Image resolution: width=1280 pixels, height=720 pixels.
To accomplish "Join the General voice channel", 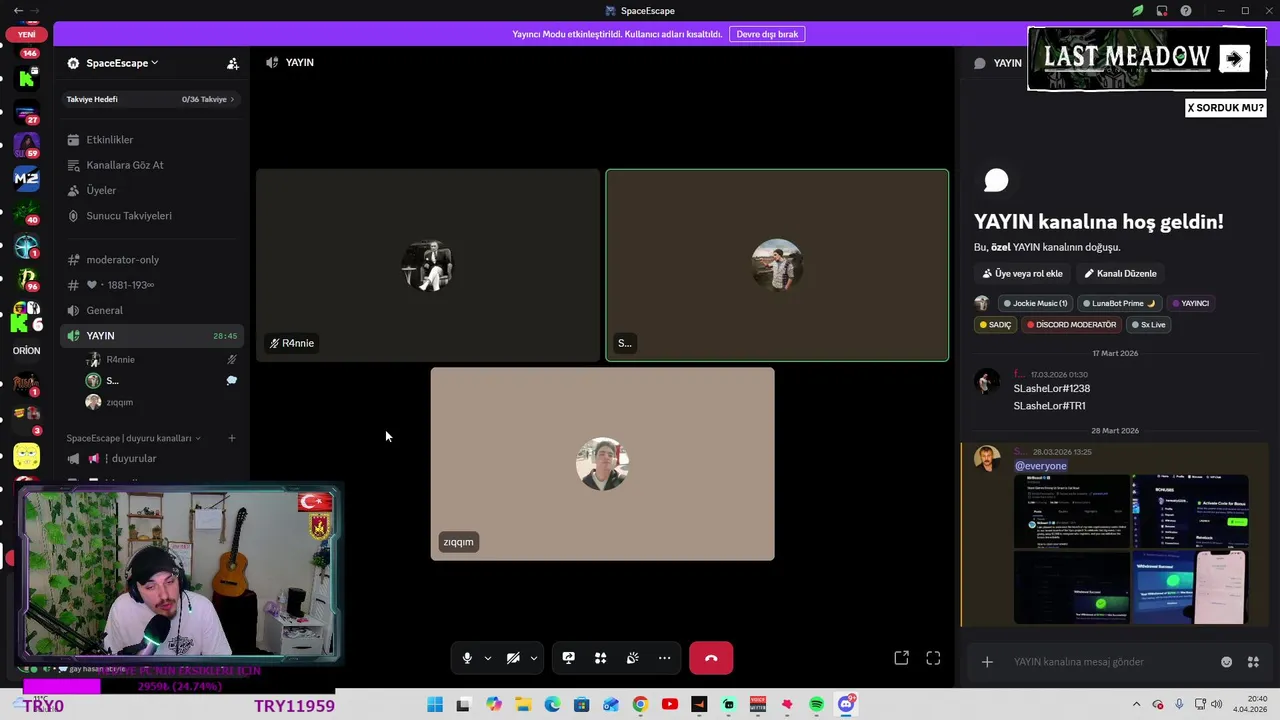I will tap(153, 310).
